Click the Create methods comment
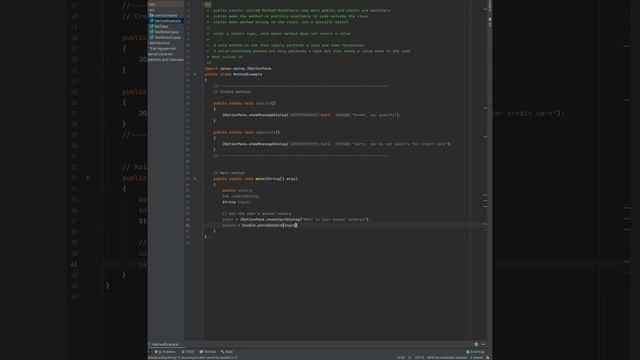The height and width of the screenshot is (360, 640). pyautogui.click(x=232, y=92)
